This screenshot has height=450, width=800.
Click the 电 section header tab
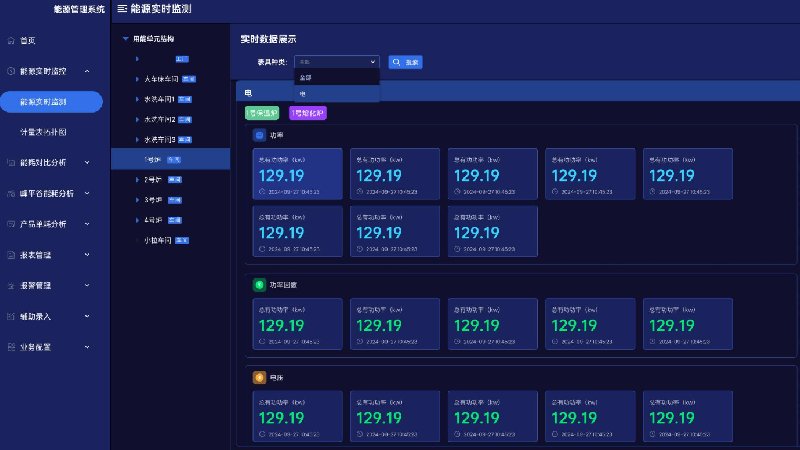coord(248,93)
